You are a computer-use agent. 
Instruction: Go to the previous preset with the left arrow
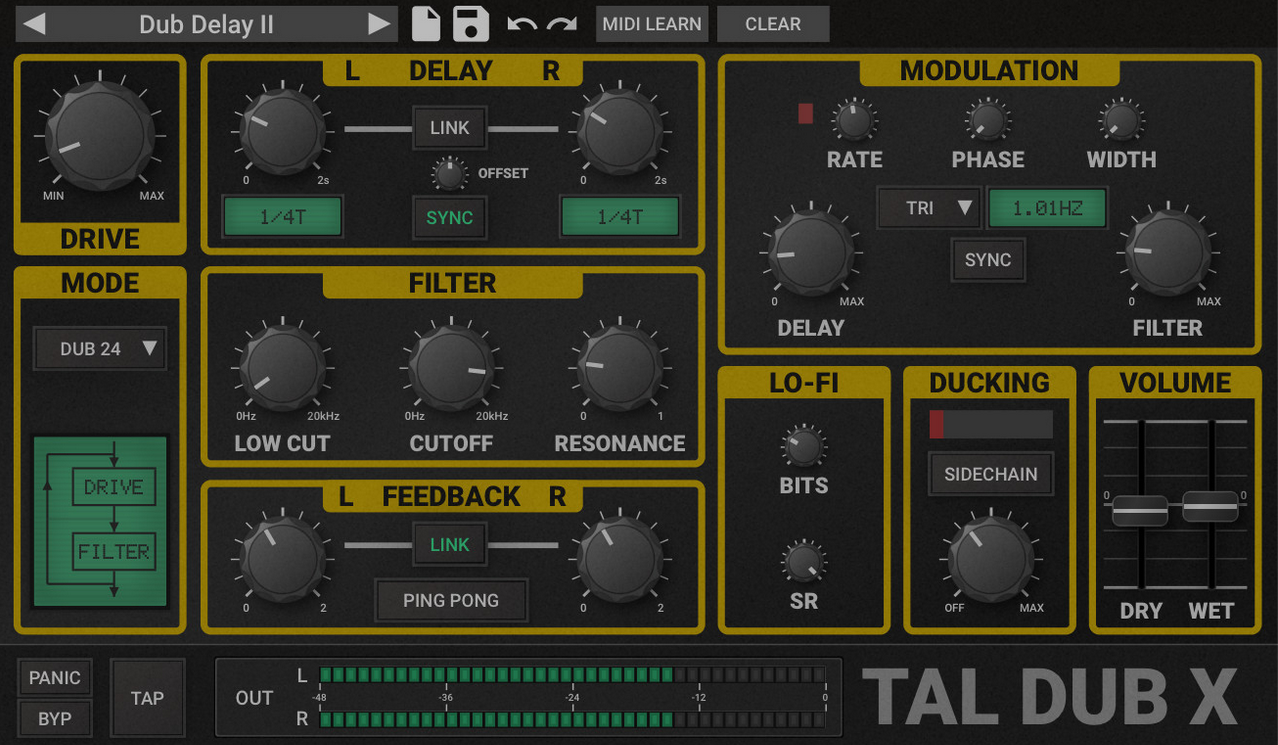tap(34, 24)
